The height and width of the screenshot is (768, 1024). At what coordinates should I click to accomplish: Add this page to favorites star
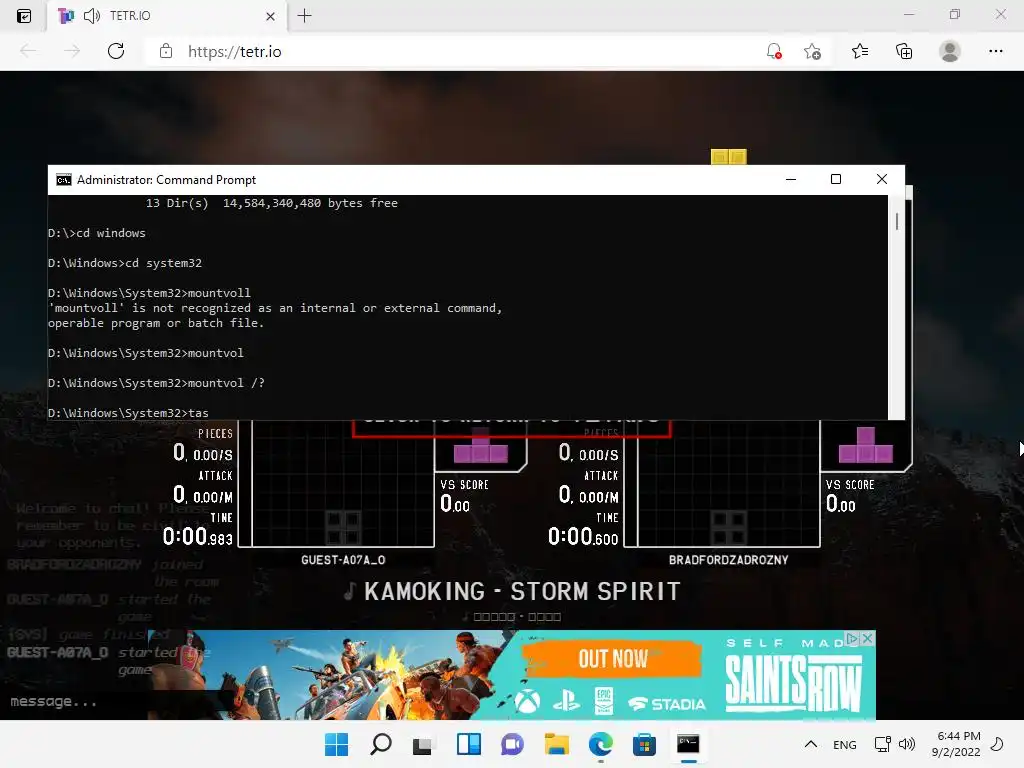click(x=812, y=51)
